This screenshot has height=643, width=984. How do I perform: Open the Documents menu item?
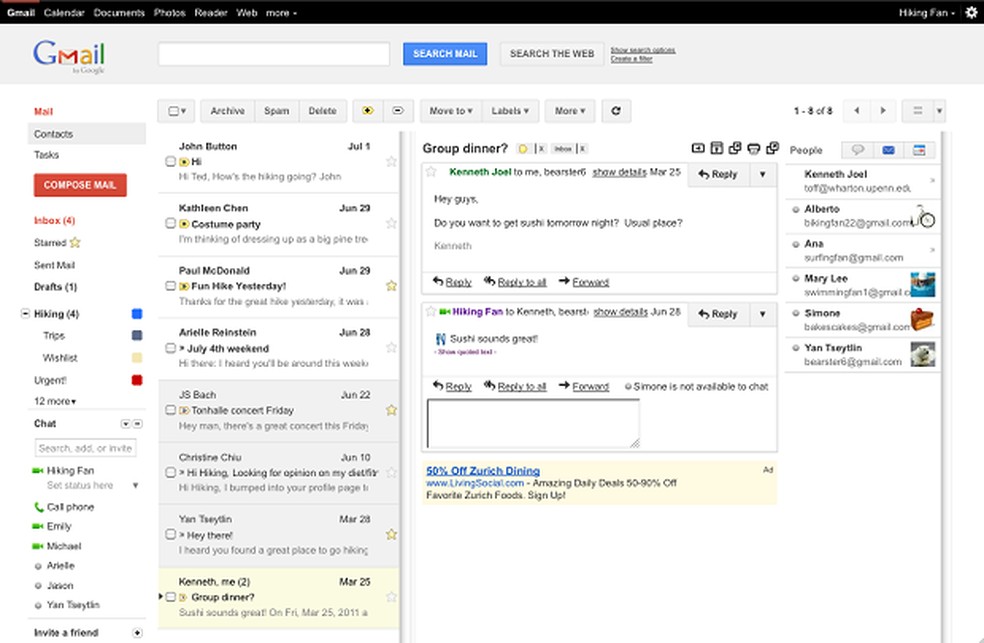click(119, 12)
